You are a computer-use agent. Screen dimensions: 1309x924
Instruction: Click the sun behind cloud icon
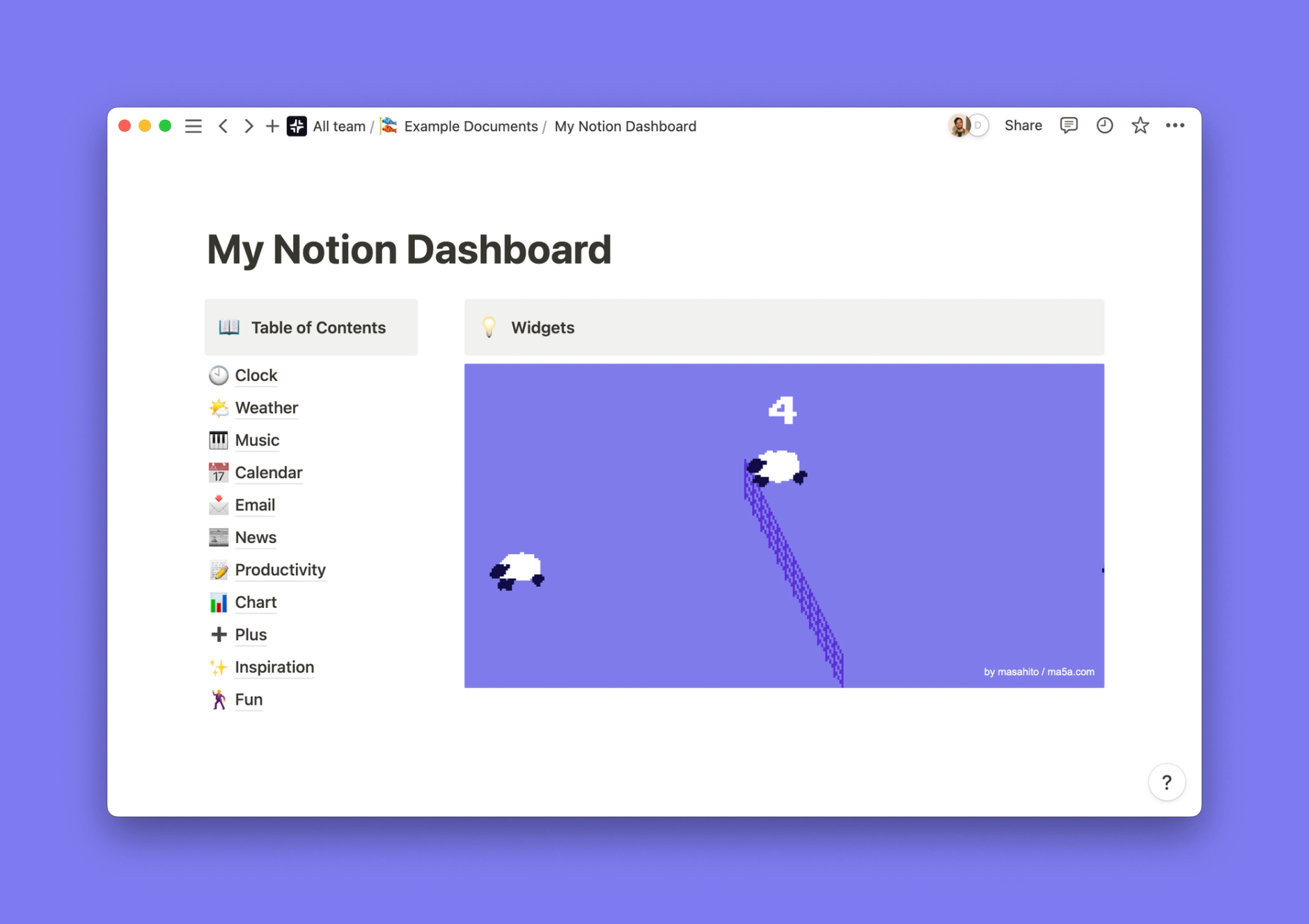point(219,407)
